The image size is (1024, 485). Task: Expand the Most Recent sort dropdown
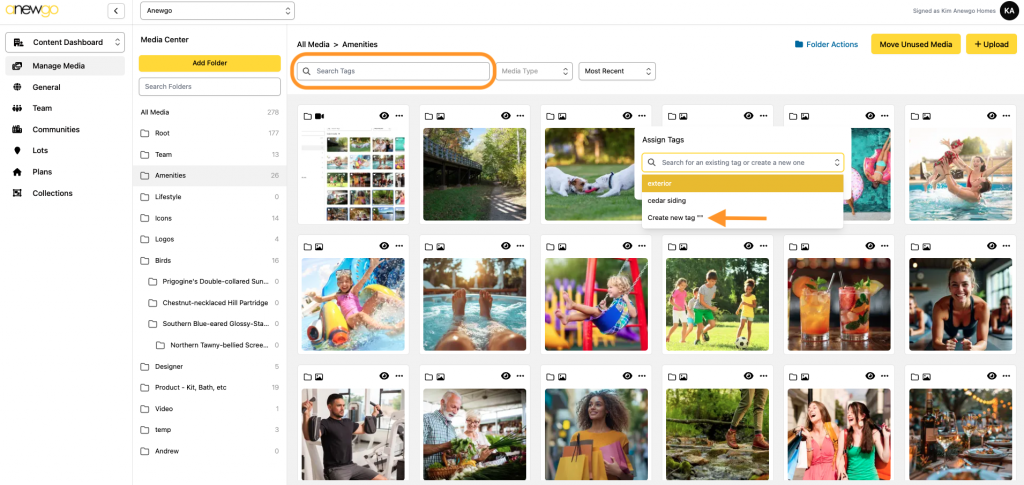coord(618,71)
